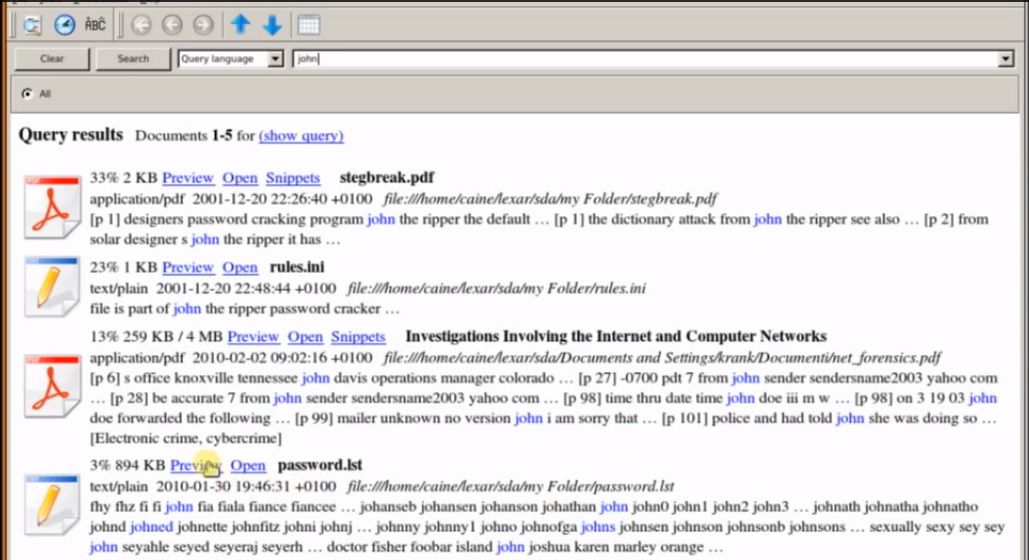The image size is (1029, 560).
Task: Click the password.lst title text
Action: click(x=320, y=465)
